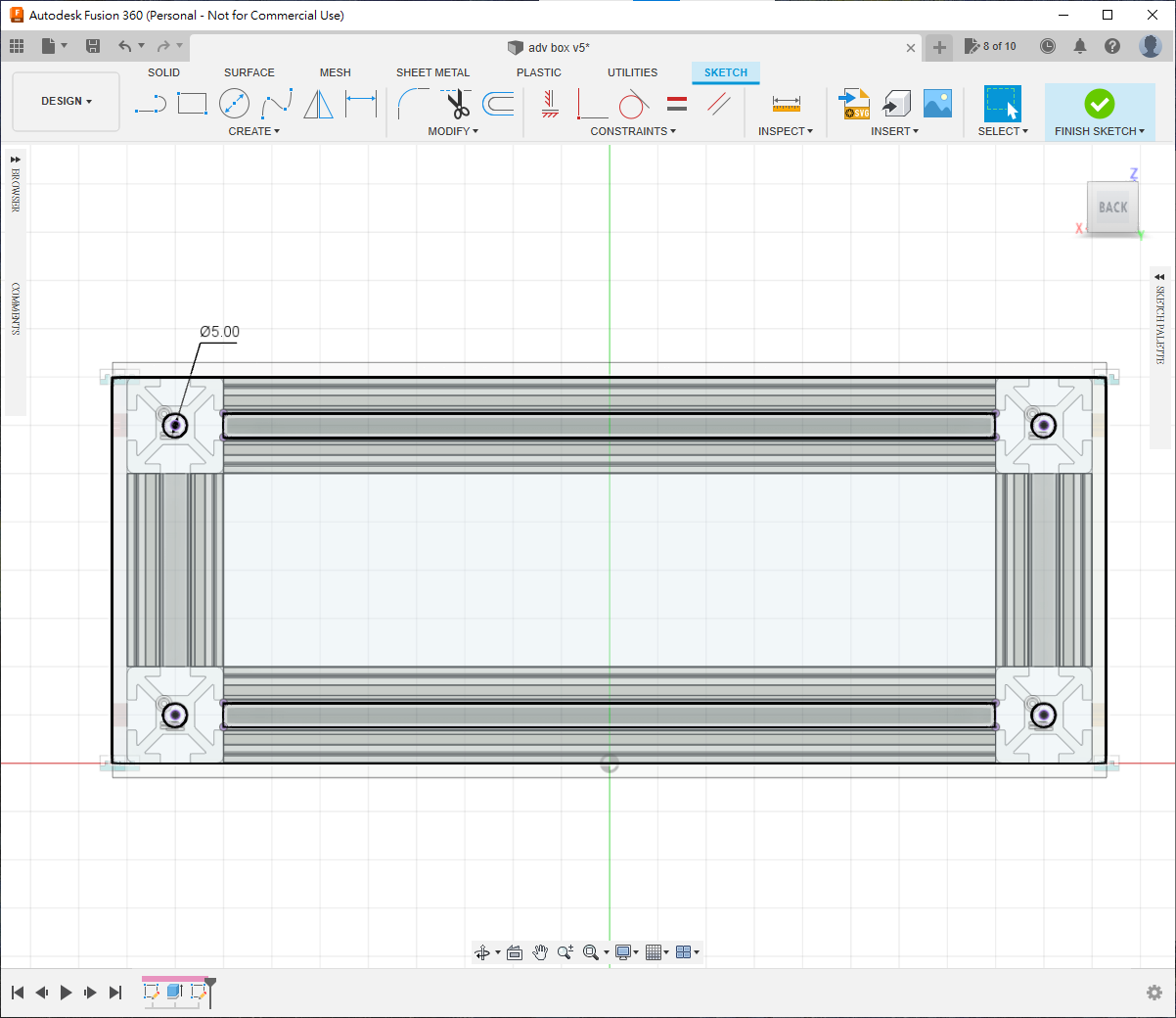Select the 2-Point Rectangle tool
Viewport: 1176px width, 1018px height.
coord(192,103)
